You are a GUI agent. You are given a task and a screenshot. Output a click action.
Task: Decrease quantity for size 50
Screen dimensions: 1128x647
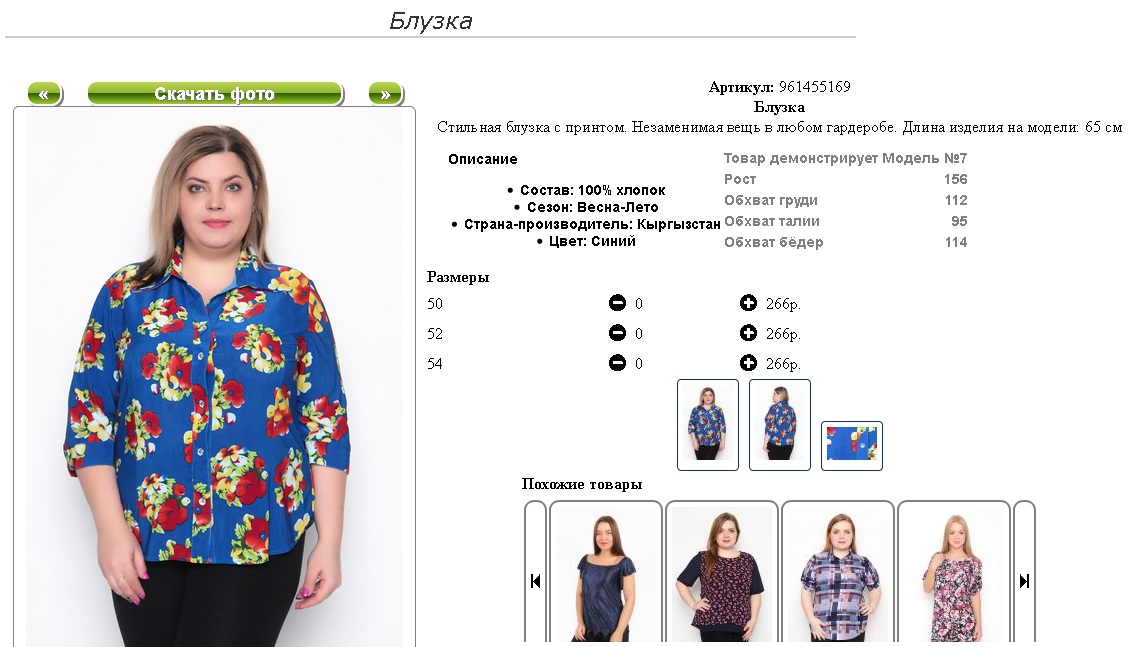(x=617, y=303)
